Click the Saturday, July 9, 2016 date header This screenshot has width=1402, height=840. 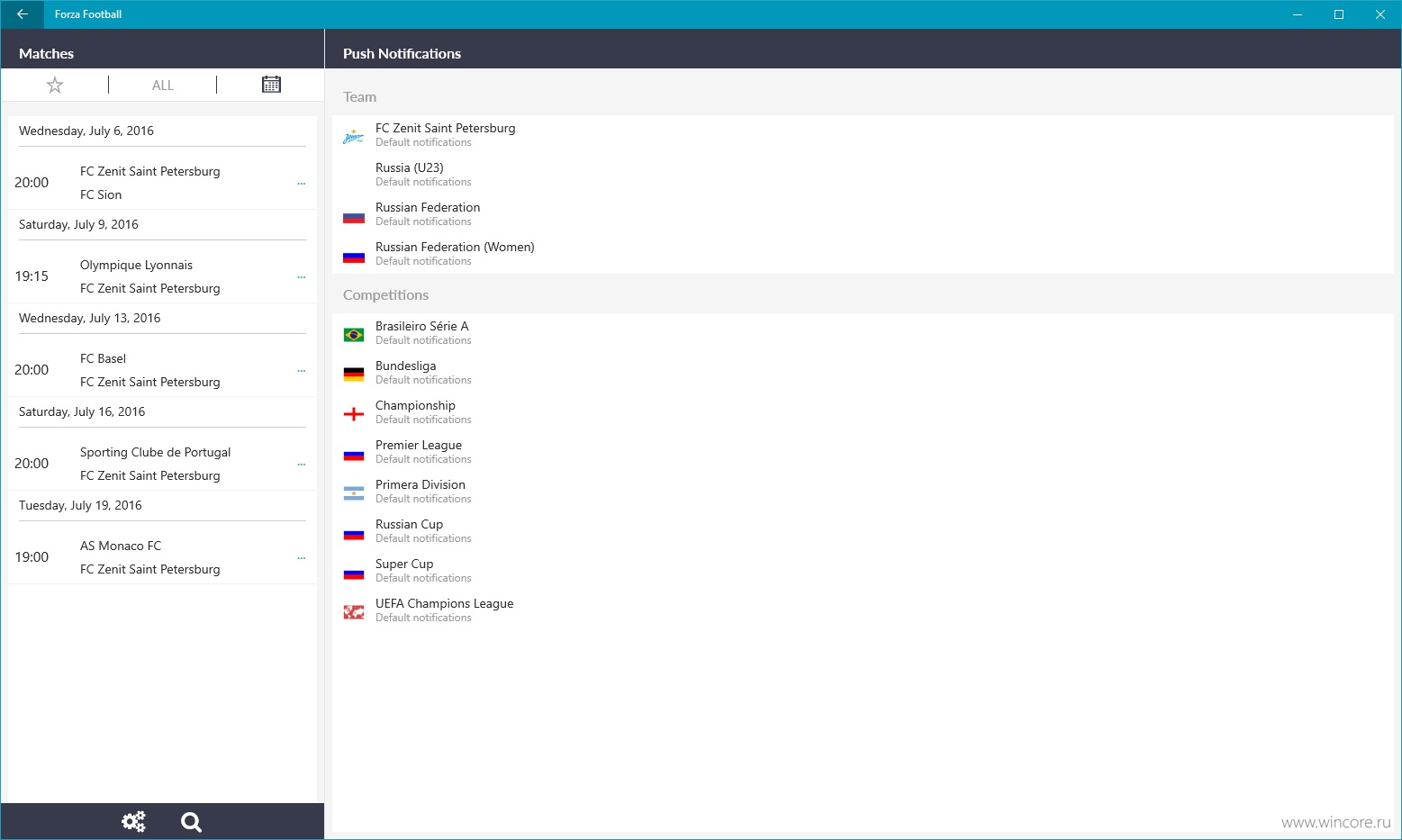point(78,224)
